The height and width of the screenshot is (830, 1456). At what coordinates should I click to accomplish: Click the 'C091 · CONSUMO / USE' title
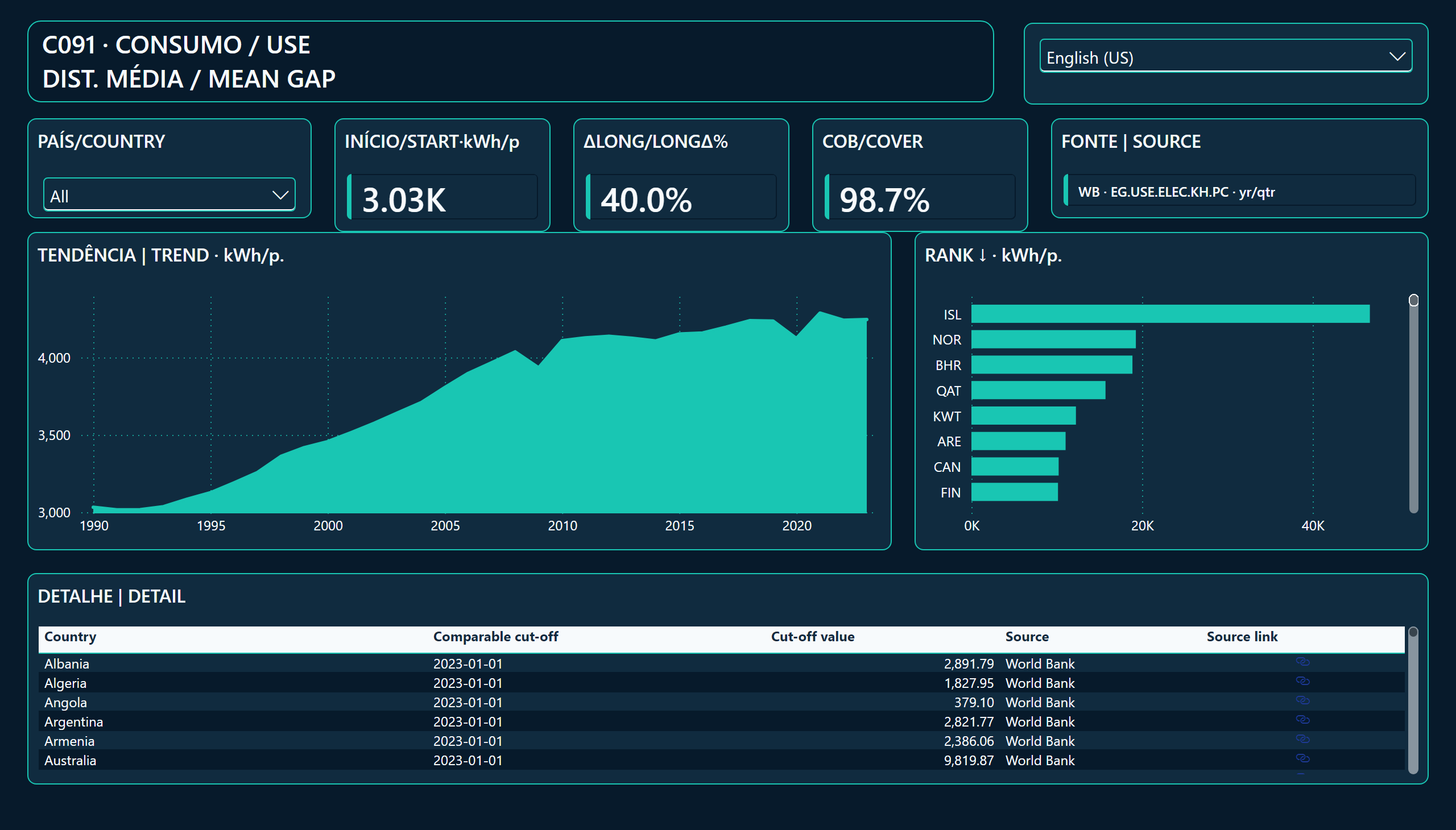pyautogui.click(x=176, y=45)
